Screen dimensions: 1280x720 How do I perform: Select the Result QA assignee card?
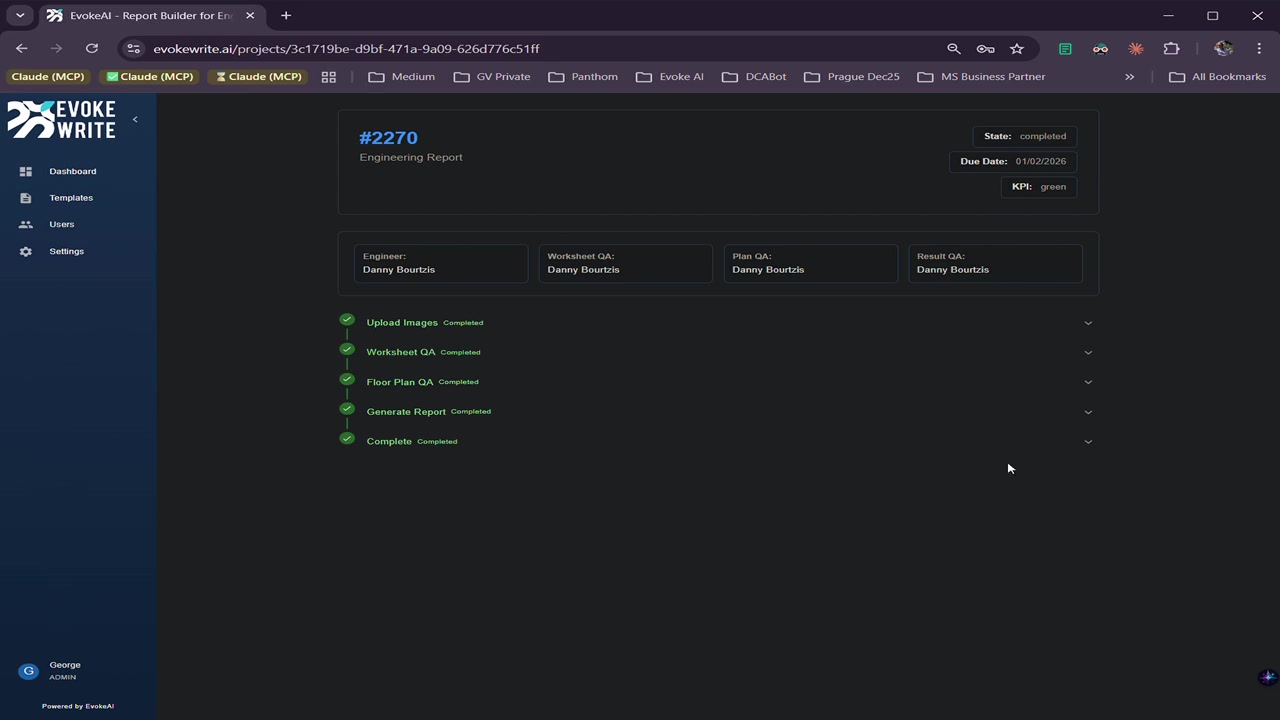[995, 263]
